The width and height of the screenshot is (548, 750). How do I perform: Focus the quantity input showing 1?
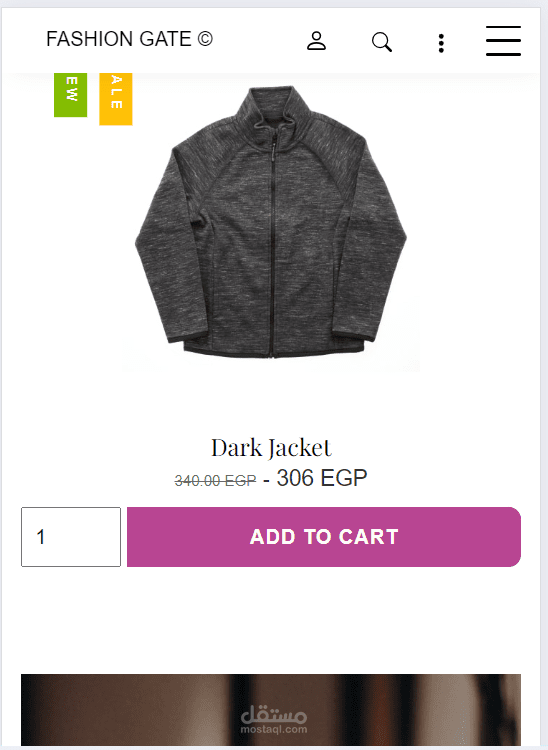coord(71,537)
